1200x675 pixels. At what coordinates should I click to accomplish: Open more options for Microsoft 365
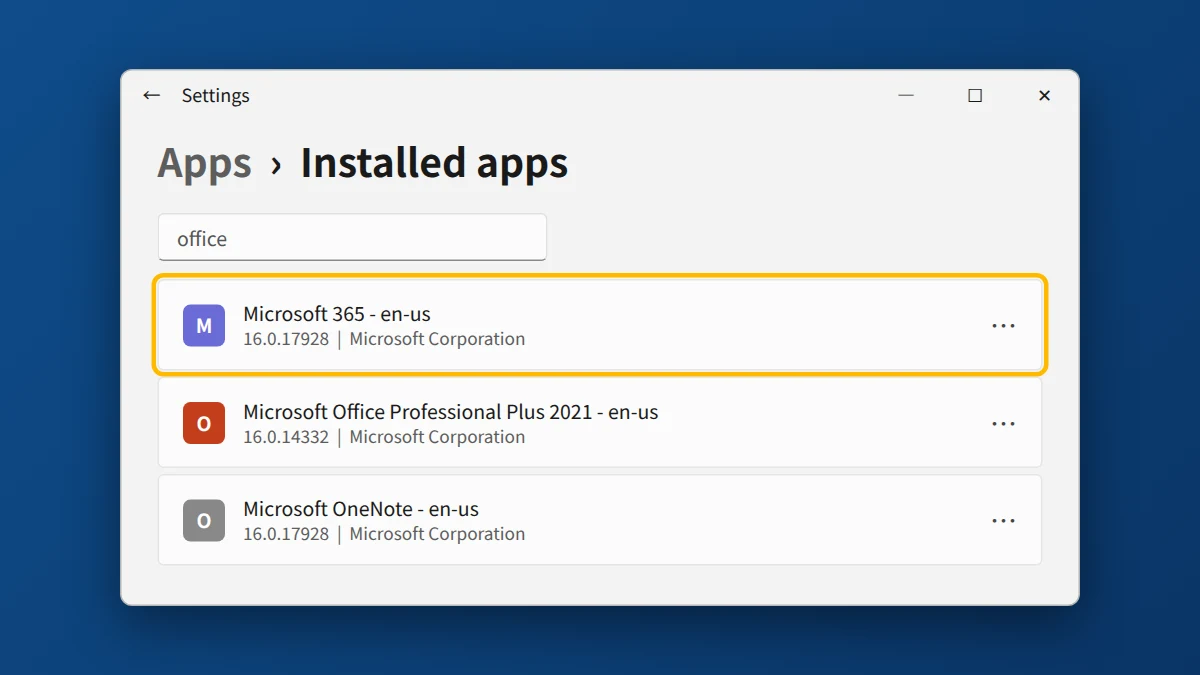1003,326
